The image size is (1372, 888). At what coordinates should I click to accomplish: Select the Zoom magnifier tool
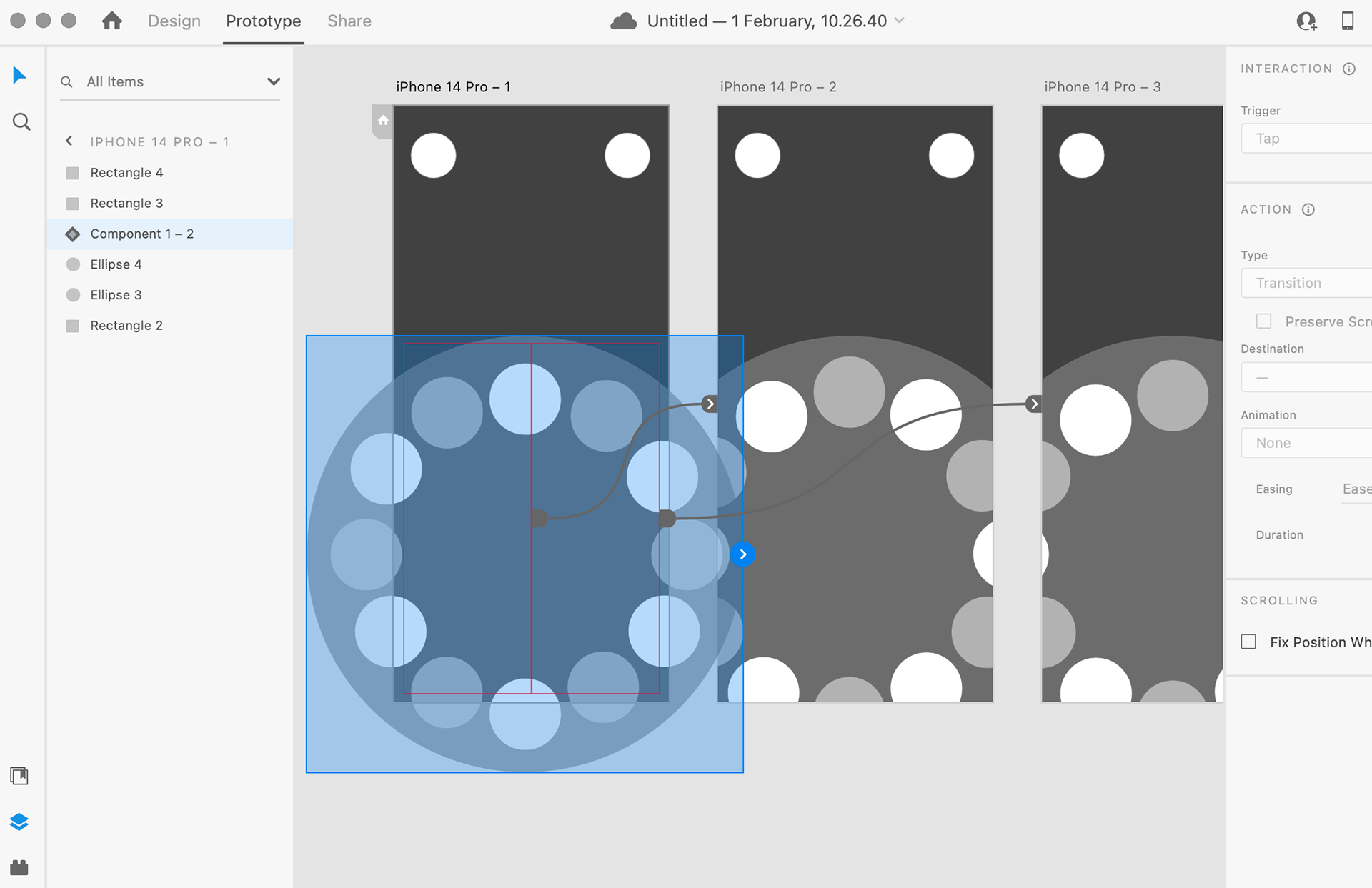point(21,121)
